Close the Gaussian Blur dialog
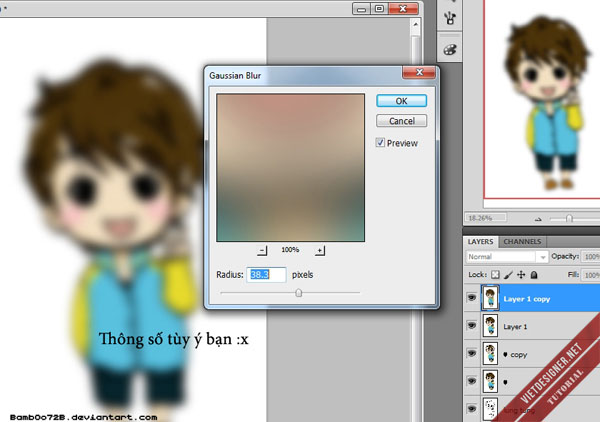The height and width of the screenshot is (422, 600). (419, 72)
